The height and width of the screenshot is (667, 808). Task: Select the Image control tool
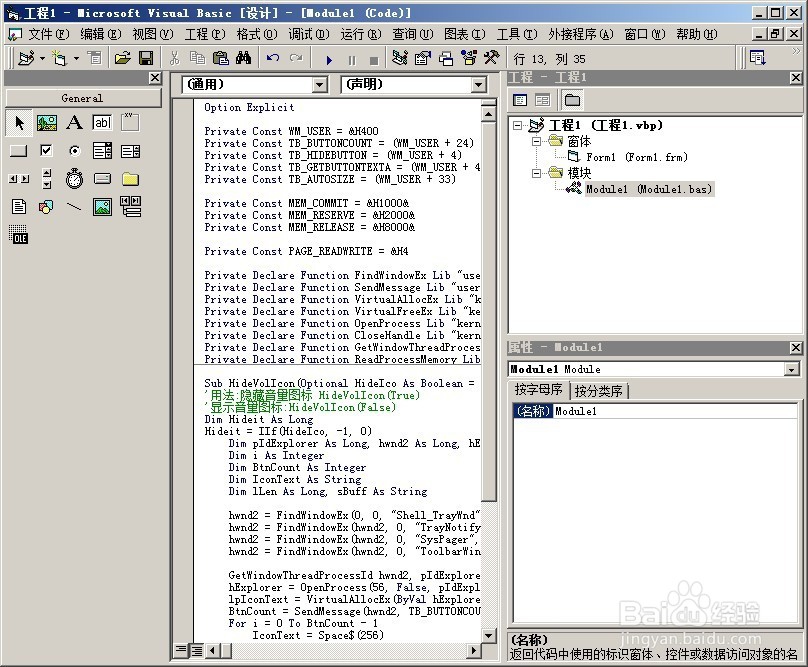pyautogui.click(x=102, y=207)
